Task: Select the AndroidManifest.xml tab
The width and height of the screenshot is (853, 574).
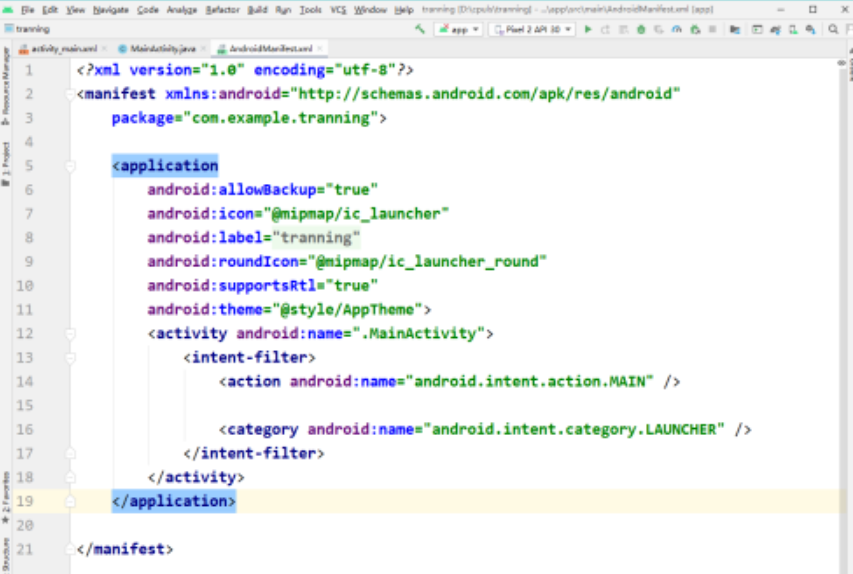Action: tap(265, 49)
